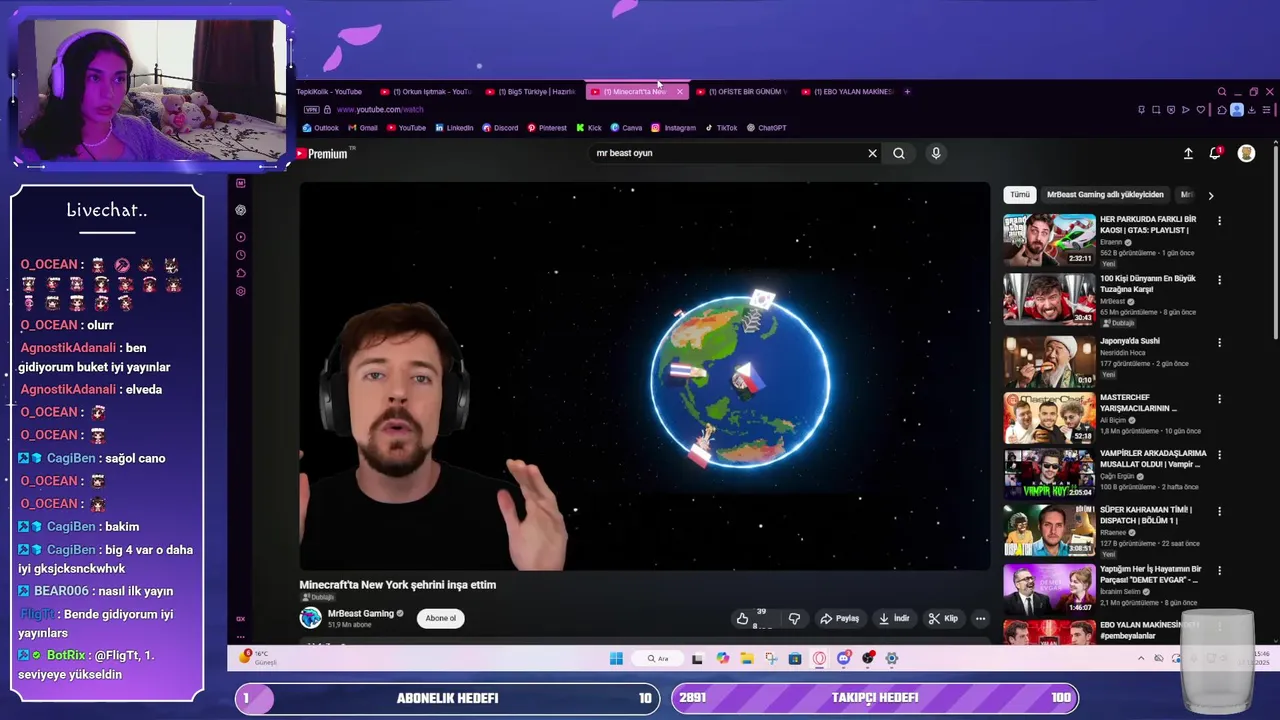Open ChatGPT bookmark in bookmarks bar

pyautogui.click(x=766, y=128)
